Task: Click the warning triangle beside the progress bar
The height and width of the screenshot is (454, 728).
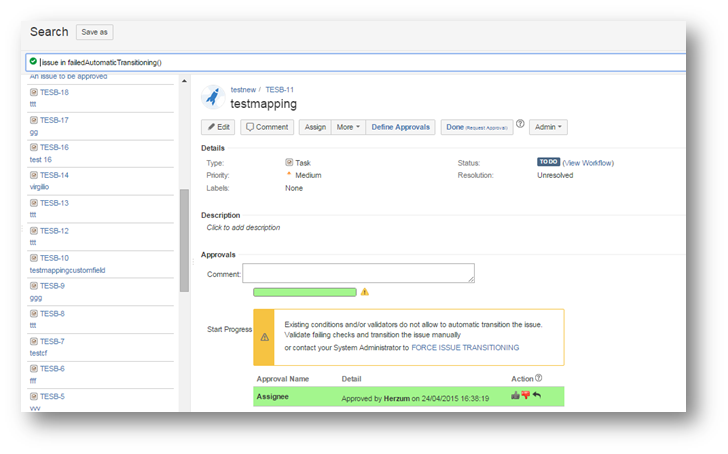Action: 365,292
